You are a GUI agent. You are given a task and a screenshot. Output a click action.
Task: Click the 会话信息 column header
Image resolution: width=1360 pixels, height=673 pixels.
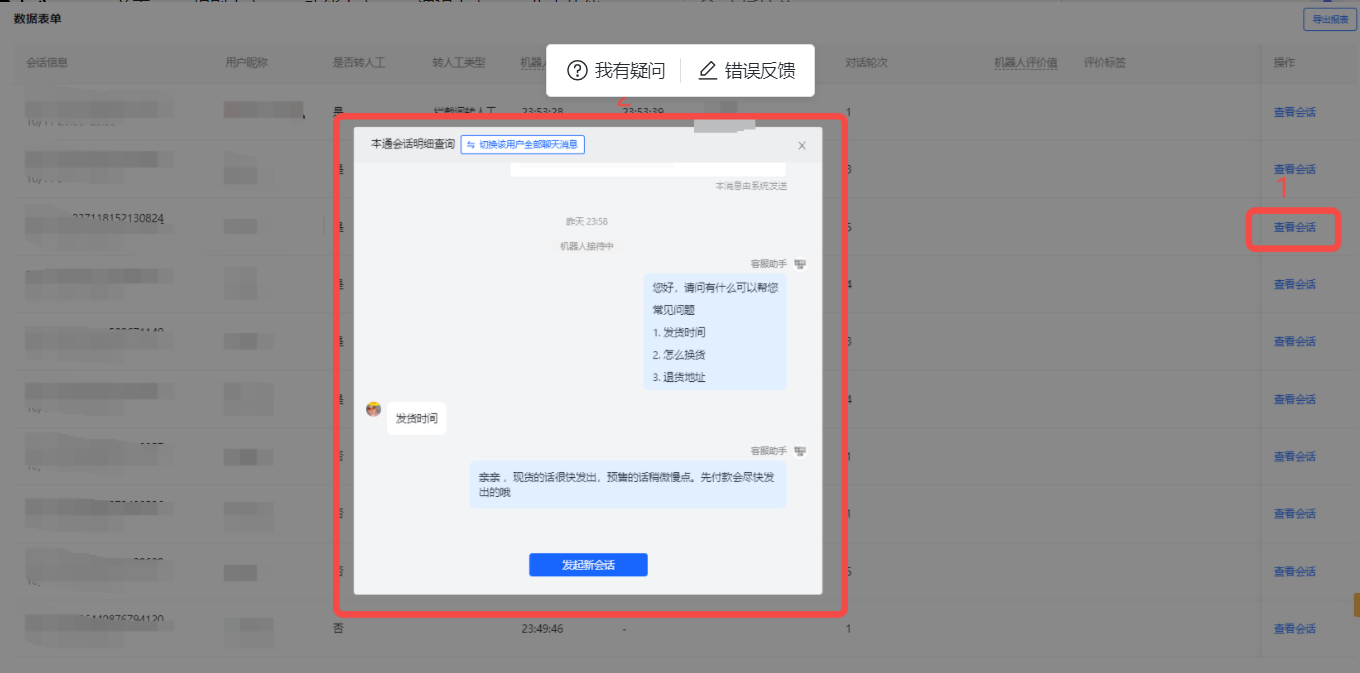[47, 62]
